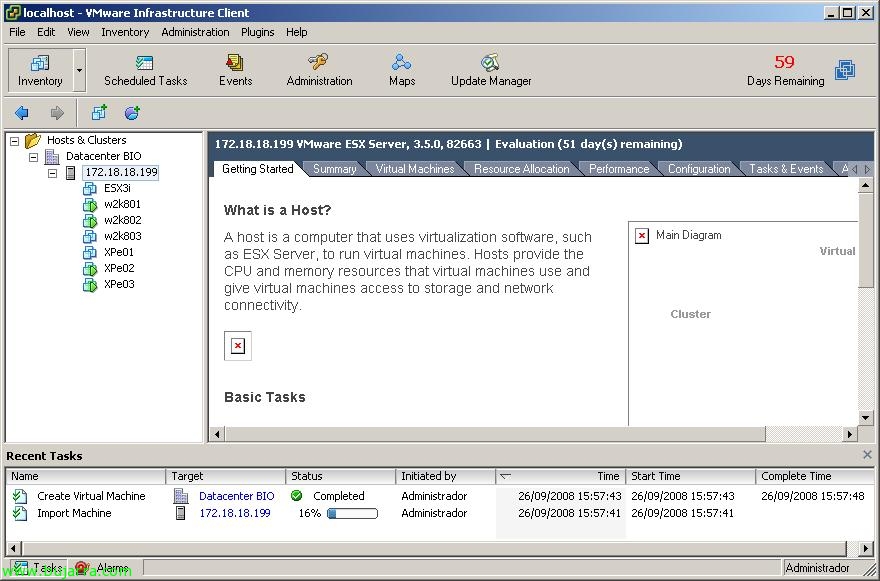Collapse the 172.18.18.199 host node
This screenshot has width=880, height=581.
(x=52, y=173)
